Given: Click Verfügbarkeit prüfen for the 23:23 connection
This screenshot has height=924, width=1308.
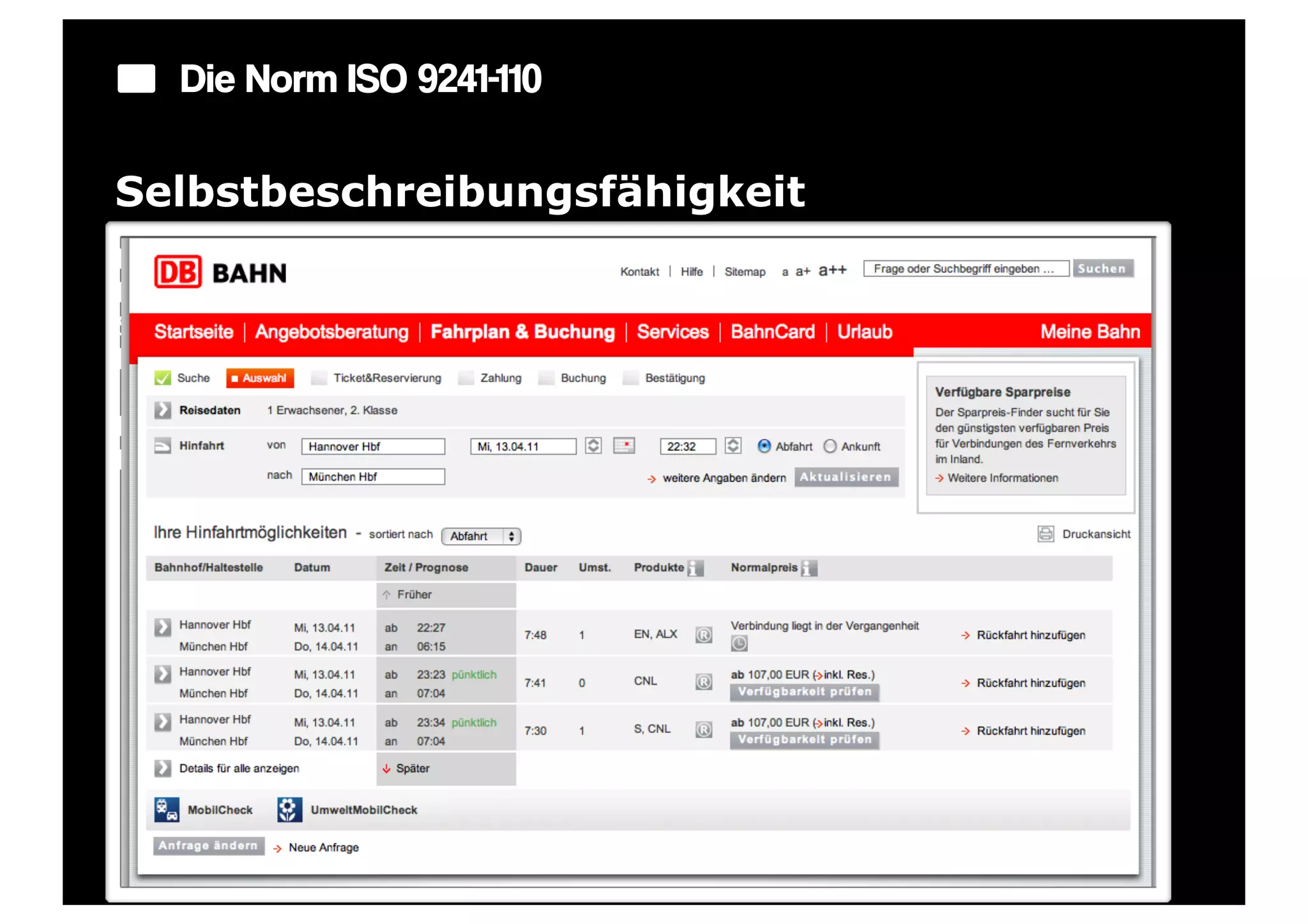Looking at the screenshot, I should [805, 692].
